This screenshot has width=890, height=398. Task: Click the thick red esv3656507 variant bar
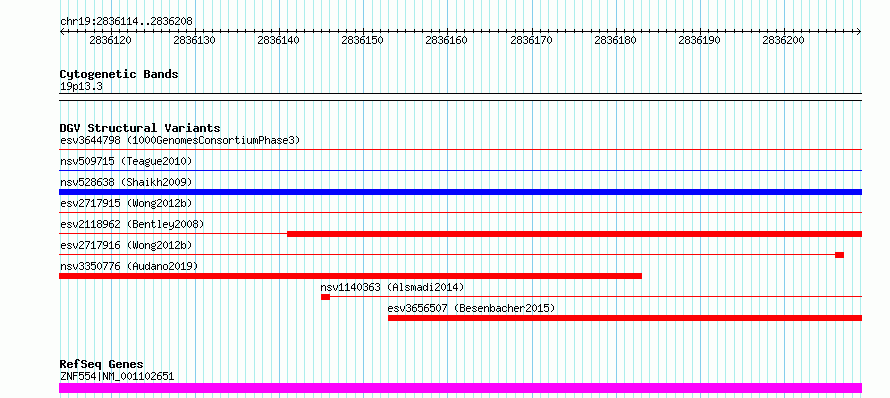click(625, 318)
